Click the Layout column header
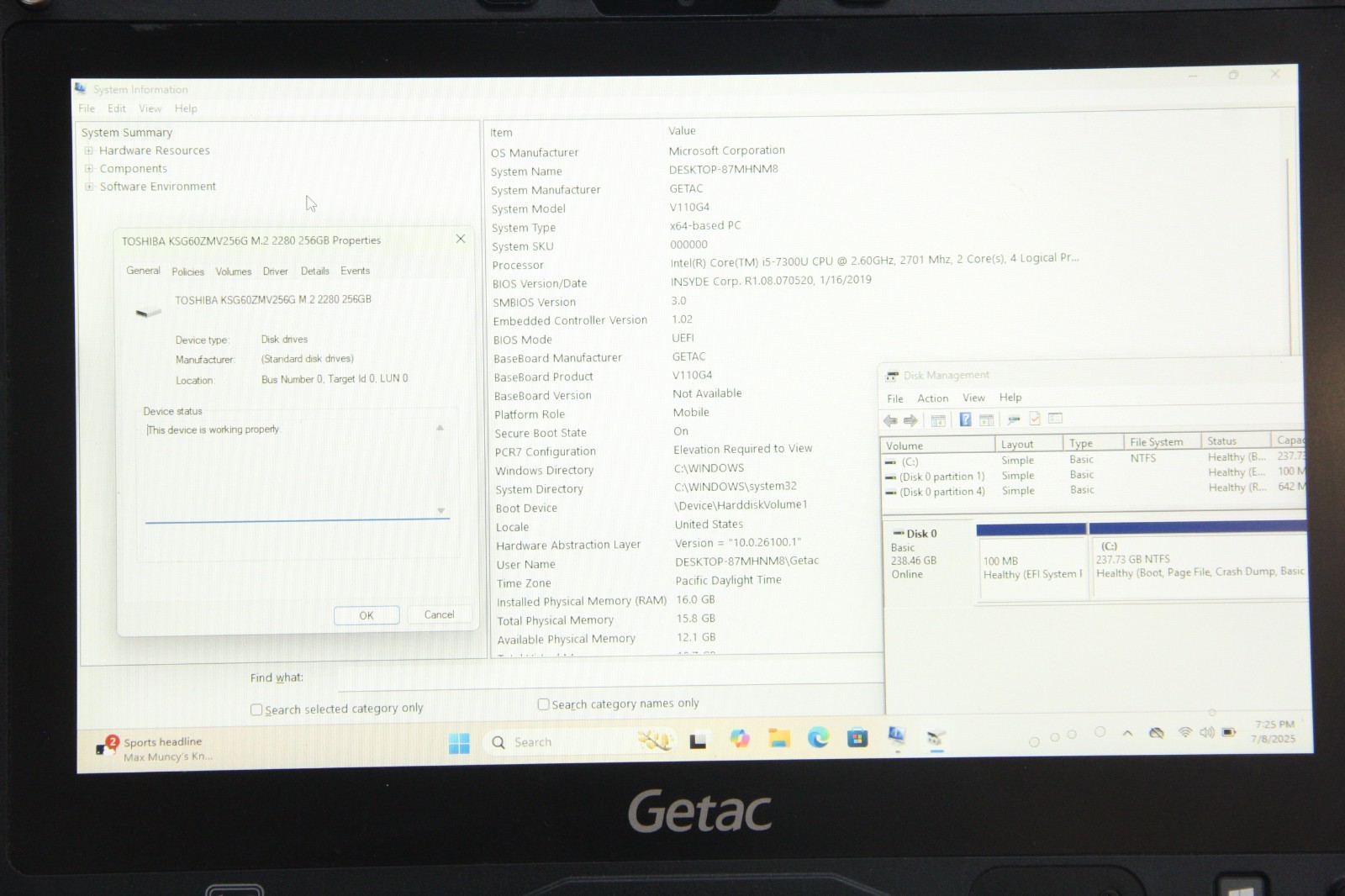 (x=1029, y=445)
